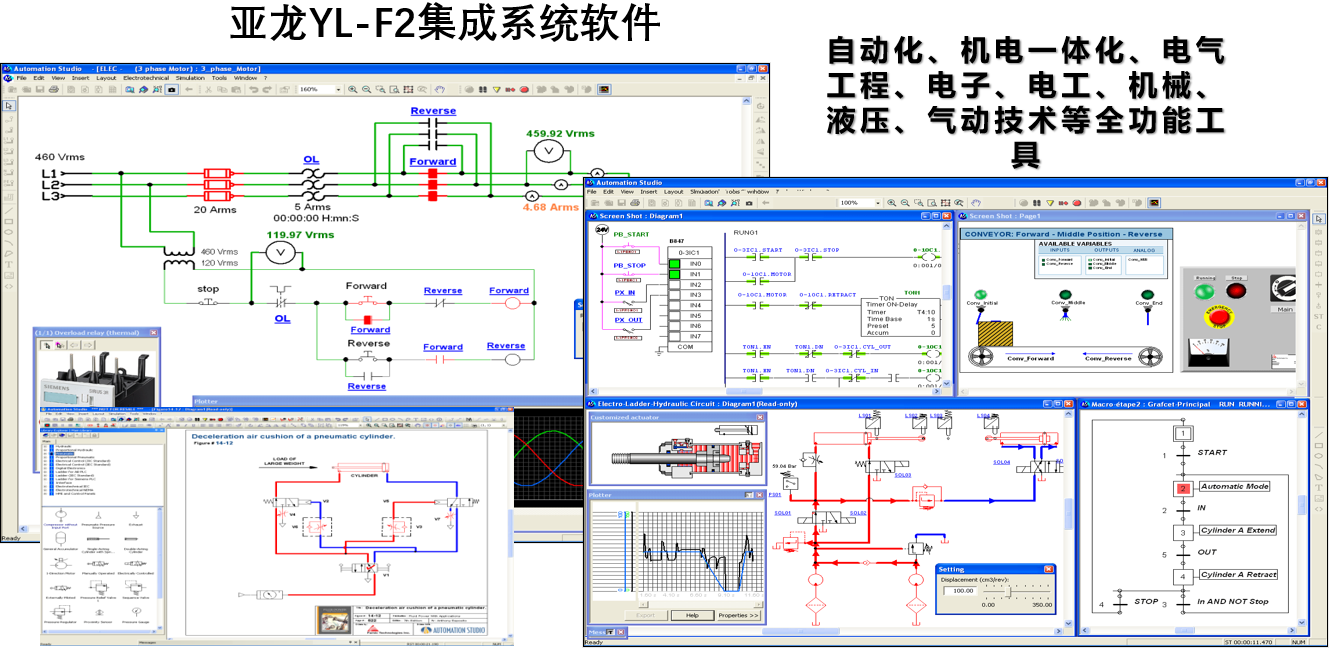
Task: Click the Help button in Plotter panel
Action: click(x=692, y=615)
